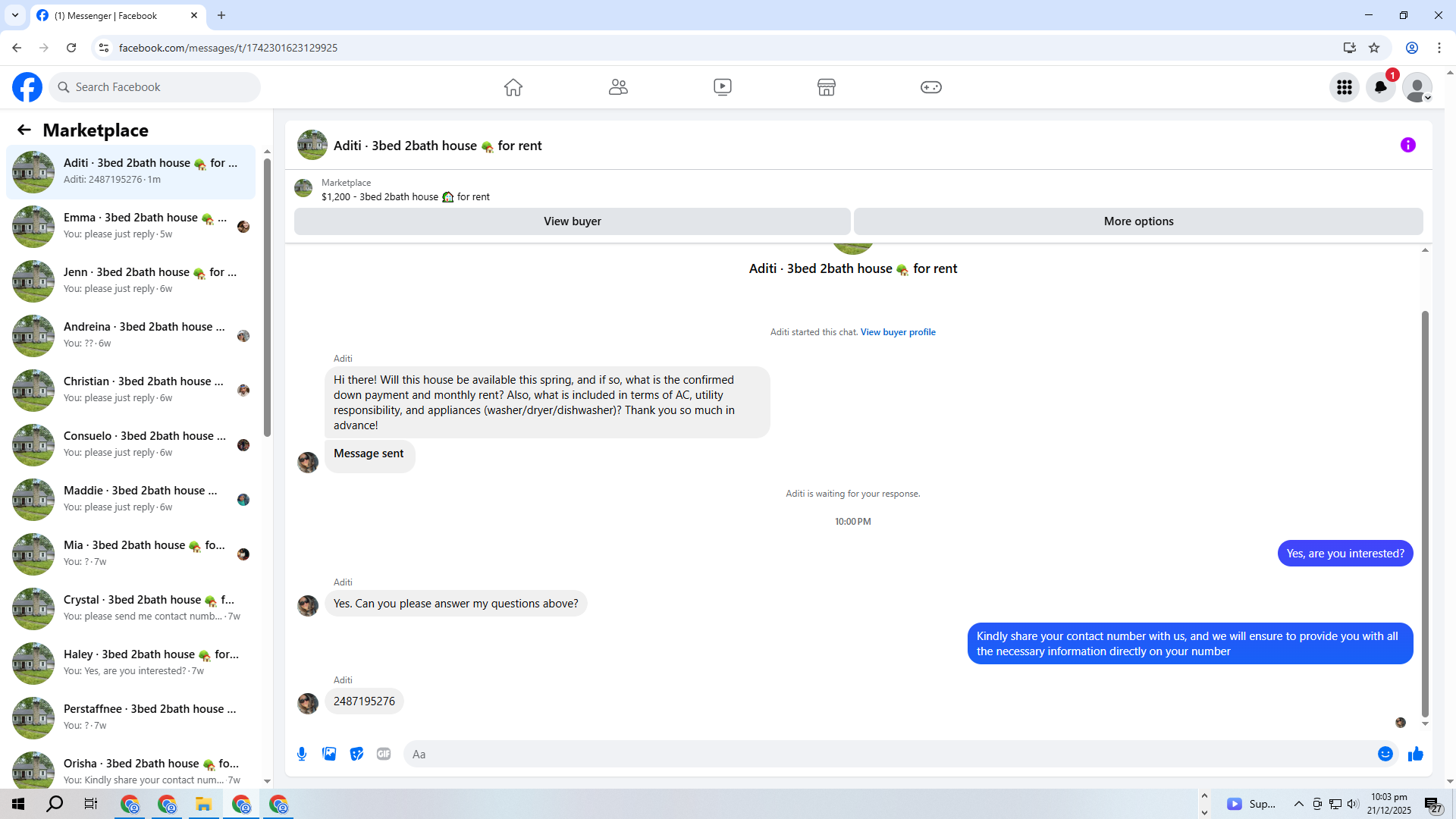1456x819 pixels.
Task: Open the Chrome three-dot menu
Action: tap(1439, 48)
